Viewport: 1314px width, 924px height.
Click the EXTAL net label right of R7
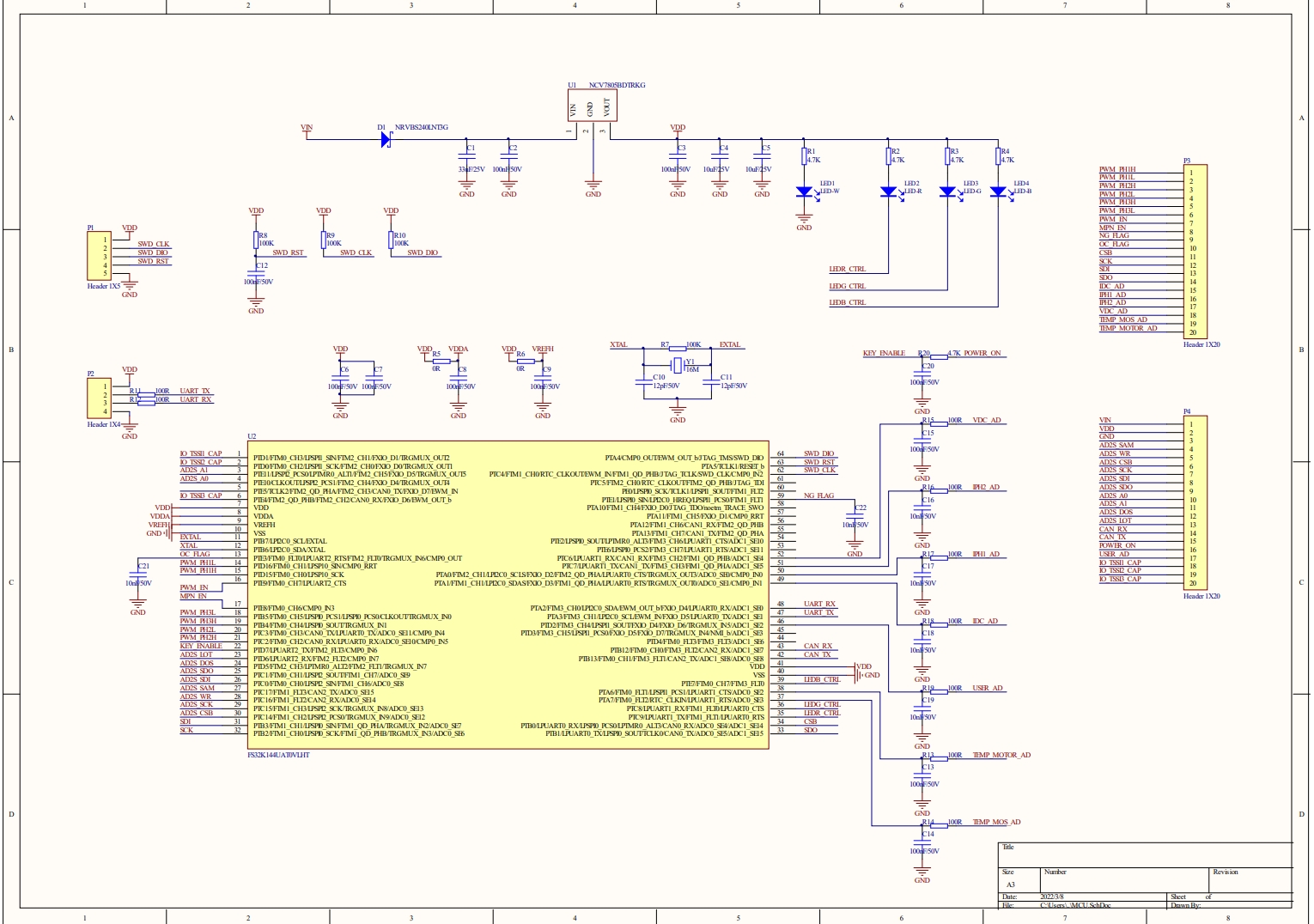pos(730,344)
